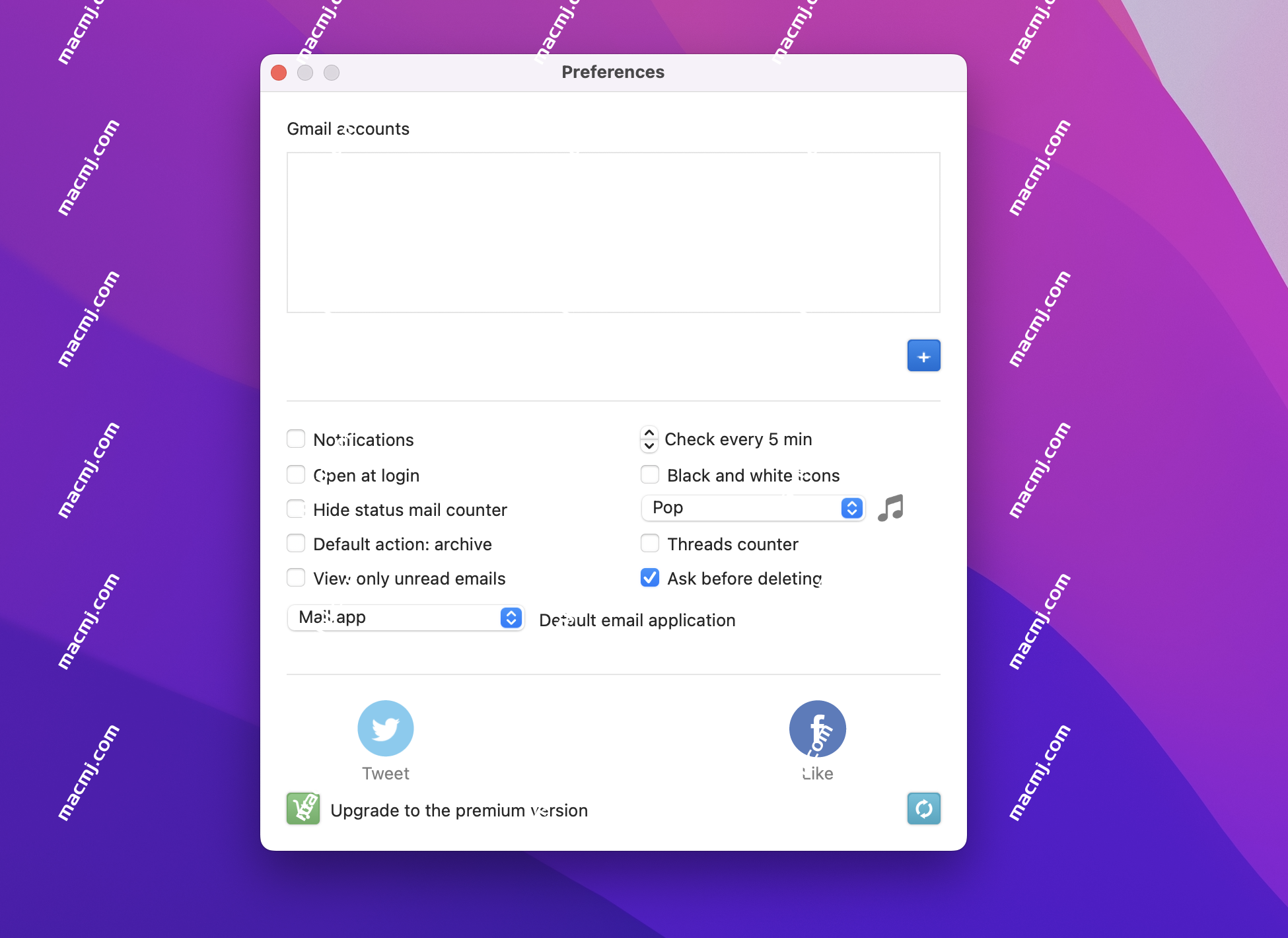This screenshot has width=1288, height=938.
Task: Enable the Open at login option
Action: click(x=297, y=474)
